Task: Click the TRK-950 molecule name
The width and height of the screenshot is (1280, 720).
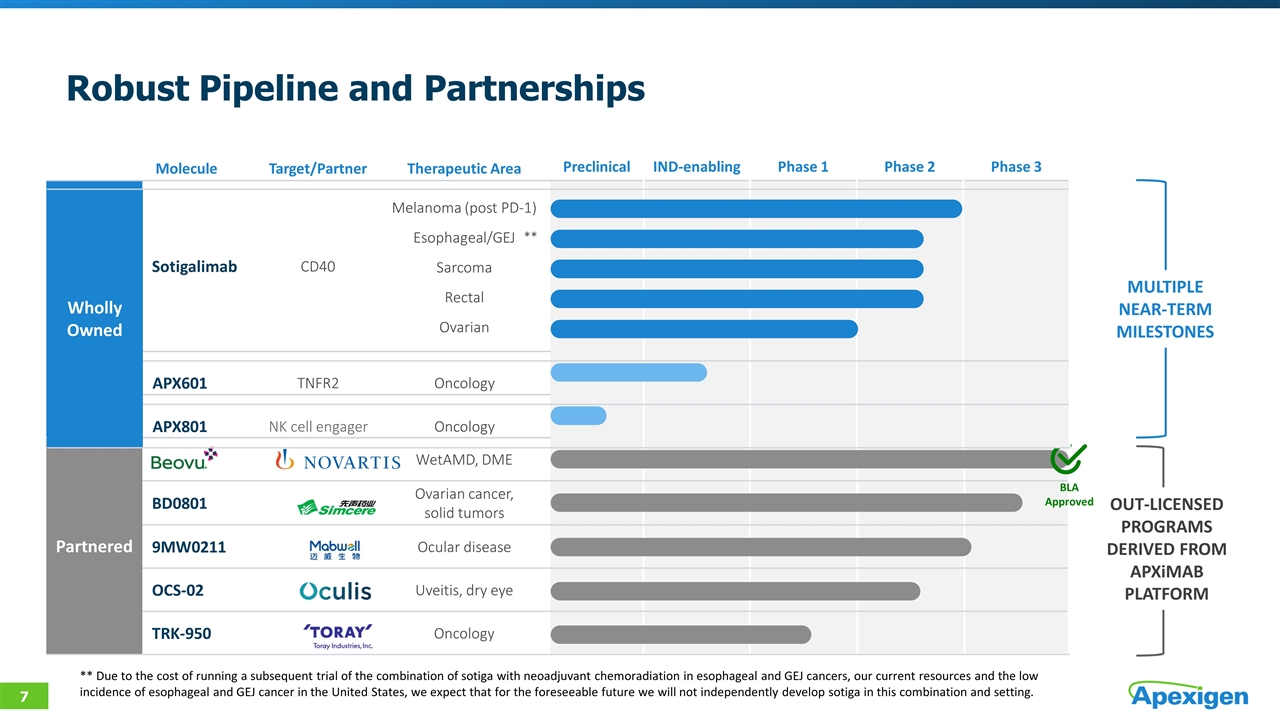Action: tap(181, 634)
